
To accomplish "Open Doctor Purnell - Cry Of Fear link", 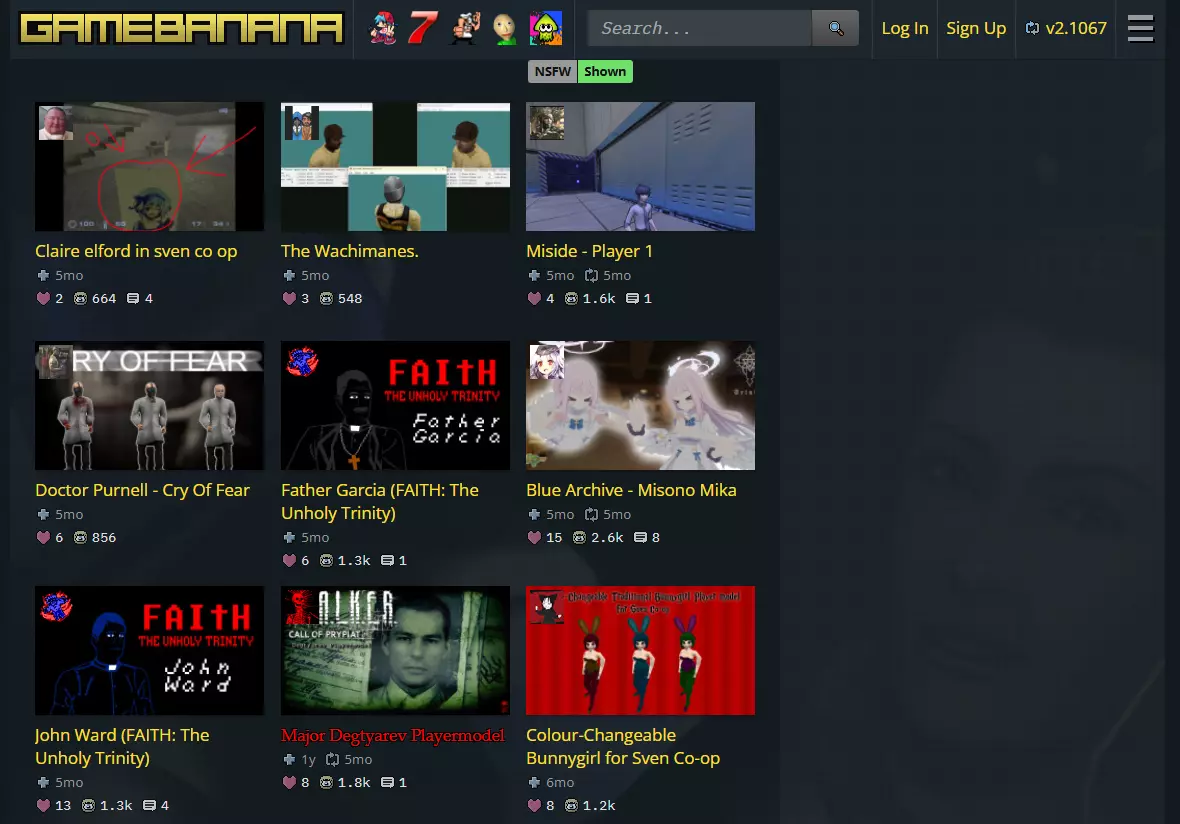I will pos(142,490).
